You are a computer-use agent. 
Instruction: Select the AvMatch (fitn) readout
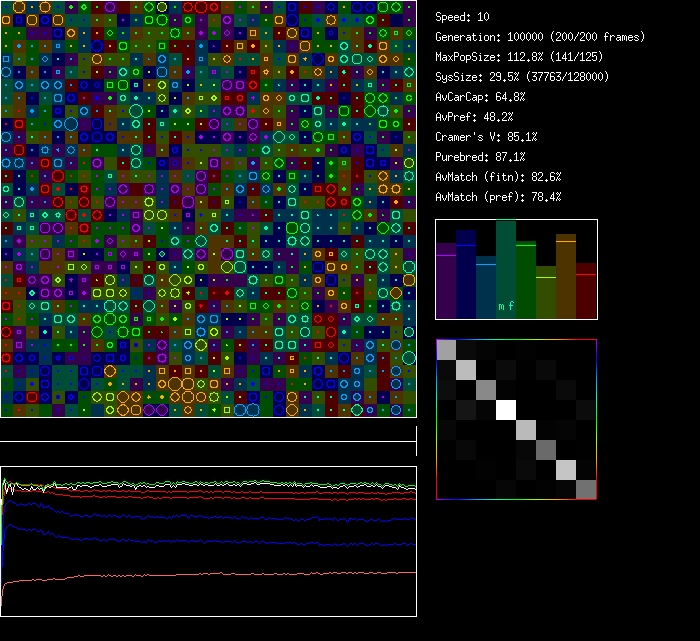[498, 177]
